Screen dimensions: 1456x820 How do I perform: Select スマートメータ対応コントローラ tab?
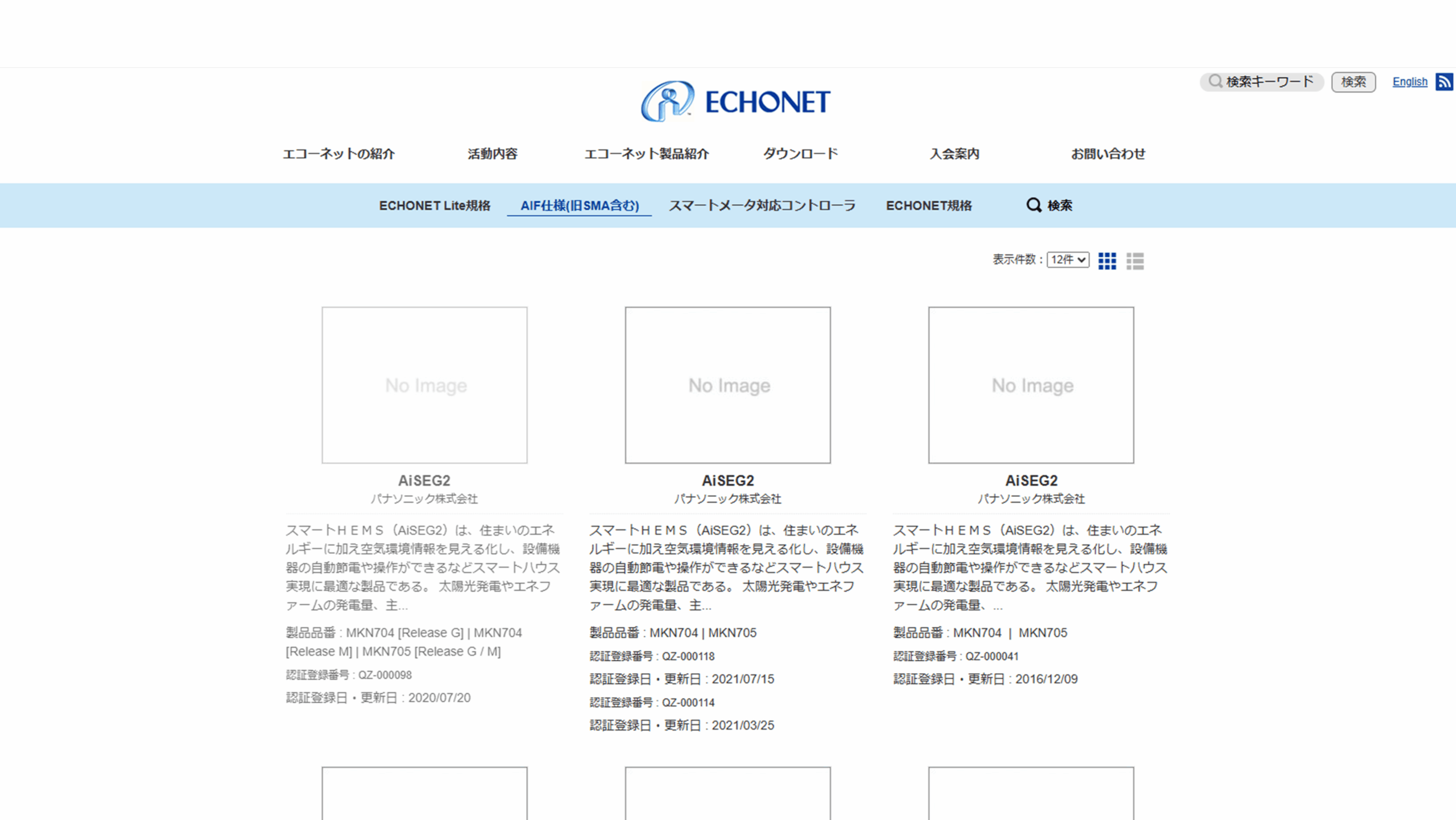pyautogui.click(x=762, y=205)
